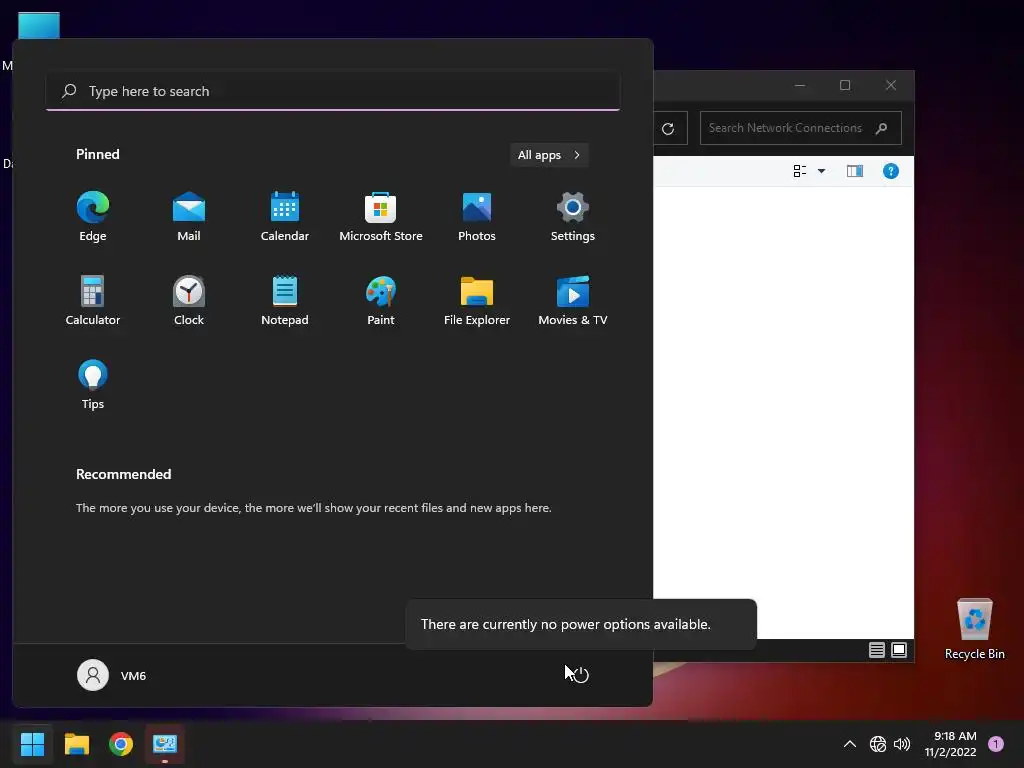
Task: Click the Recommended section heading
Action: tap(123, 474)
